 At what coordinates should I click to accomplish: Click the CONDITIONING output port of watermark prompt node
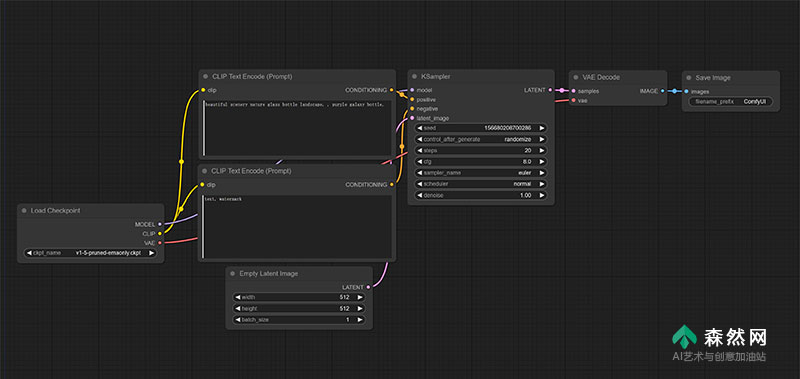(x=391, y=184)
